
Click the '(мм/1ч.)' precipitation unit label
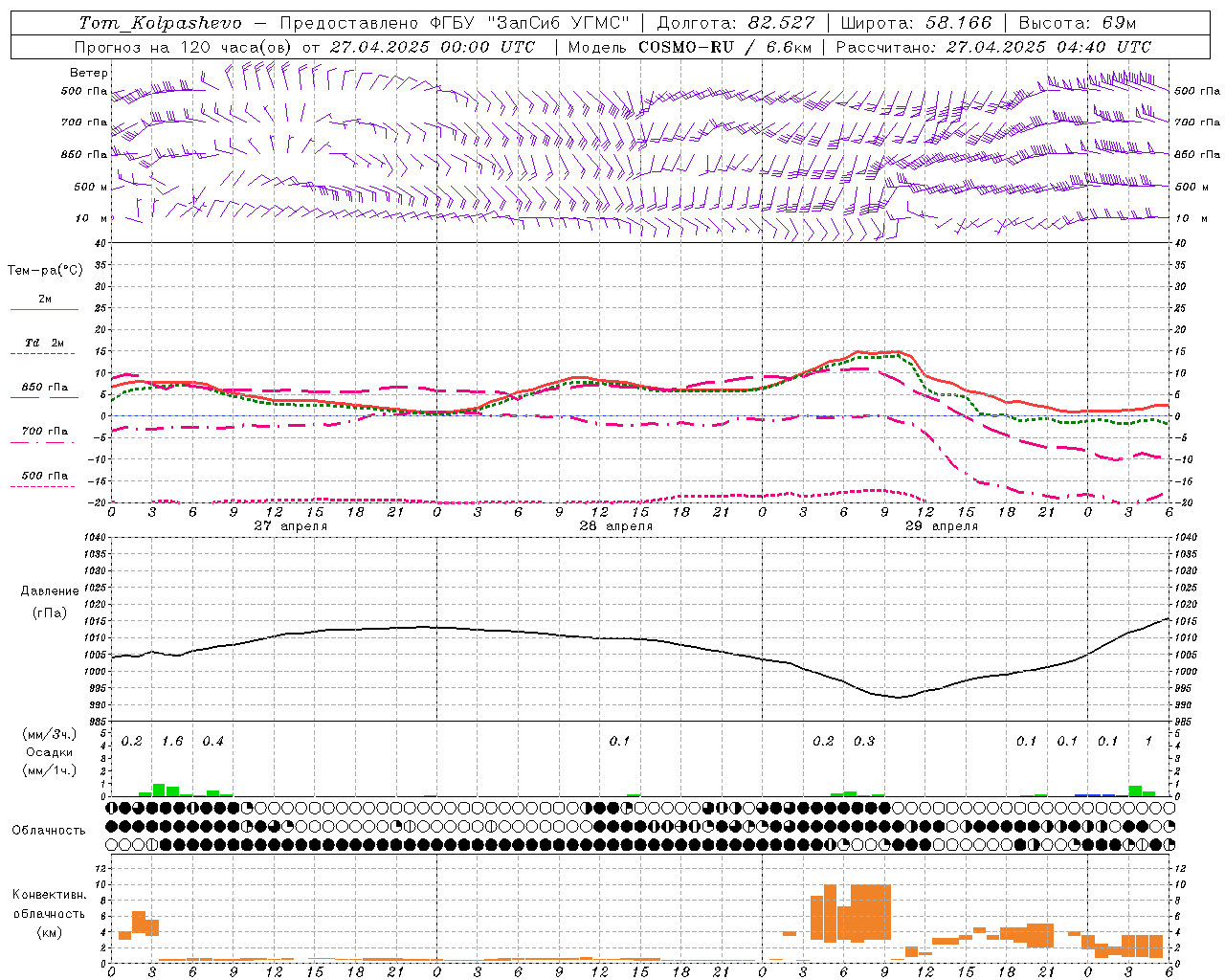(x=50, y=770)
